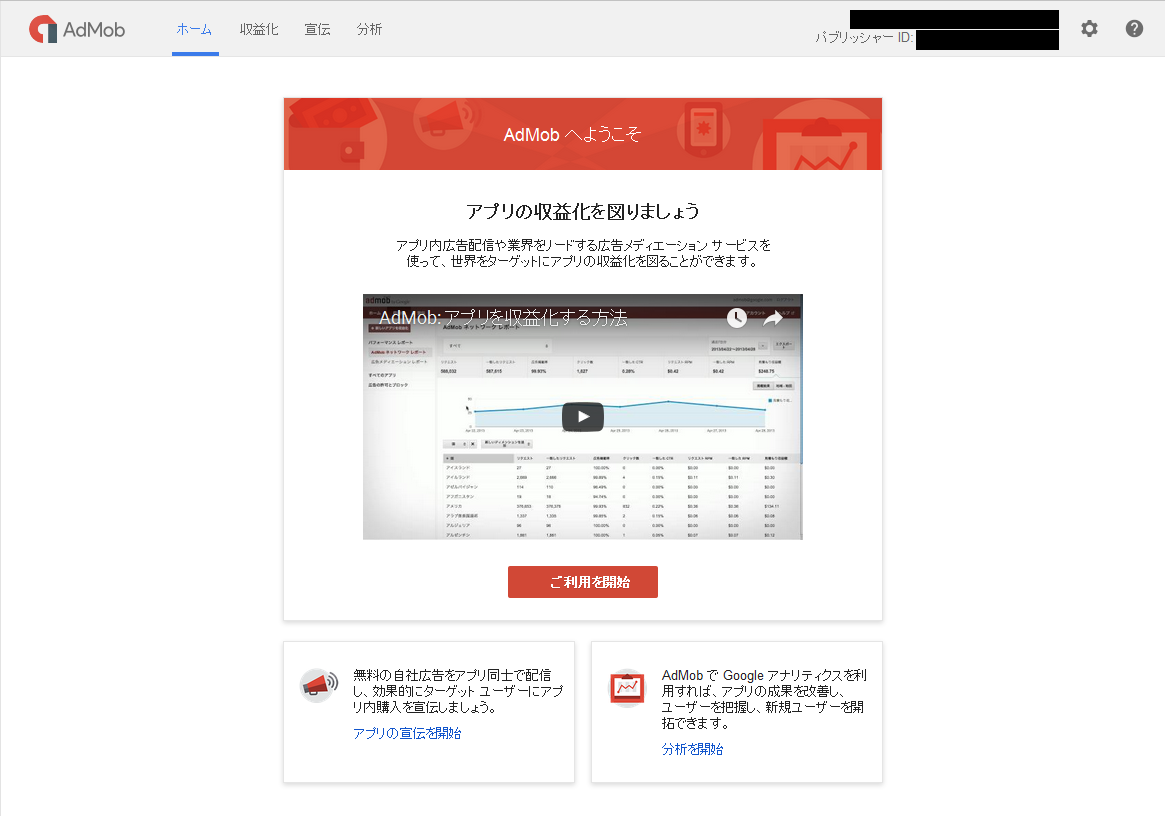
Task: Go to the 分析 tab
Action: (x=369, y=30)
